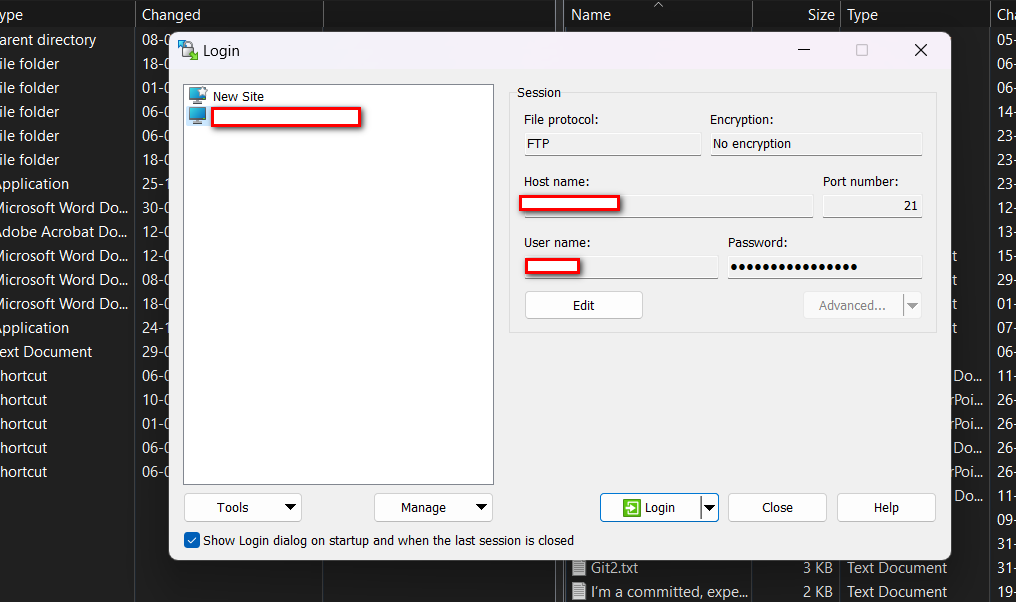Click the masked Password field

(823, 266)
